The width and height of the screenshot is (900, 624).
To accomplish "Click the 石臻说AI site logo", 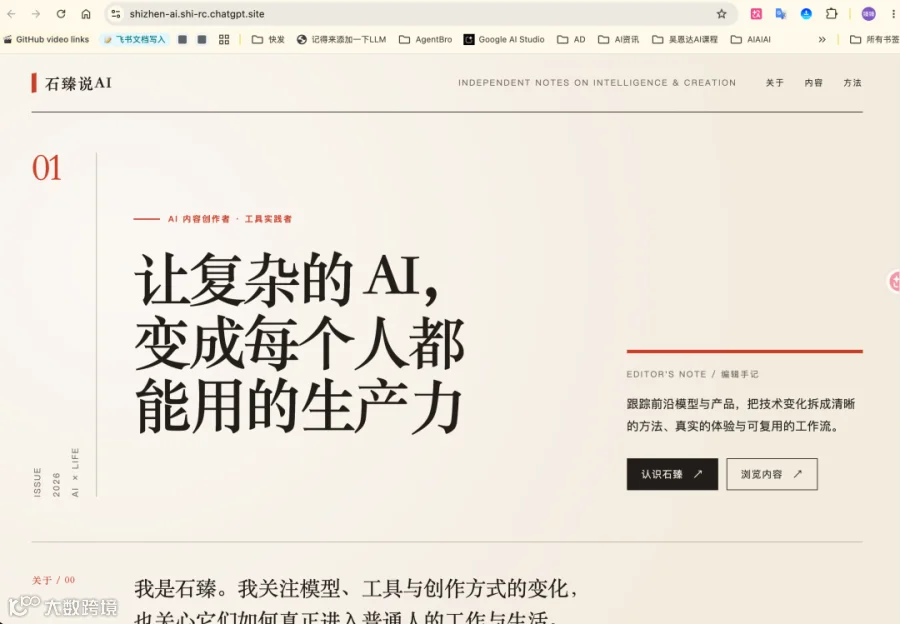I will tap(72, 83).
